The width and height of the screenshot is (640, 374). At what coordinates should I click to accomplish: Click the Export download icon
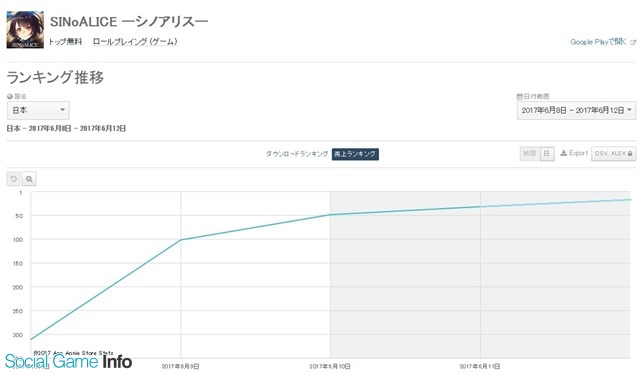tap(564, 153)
